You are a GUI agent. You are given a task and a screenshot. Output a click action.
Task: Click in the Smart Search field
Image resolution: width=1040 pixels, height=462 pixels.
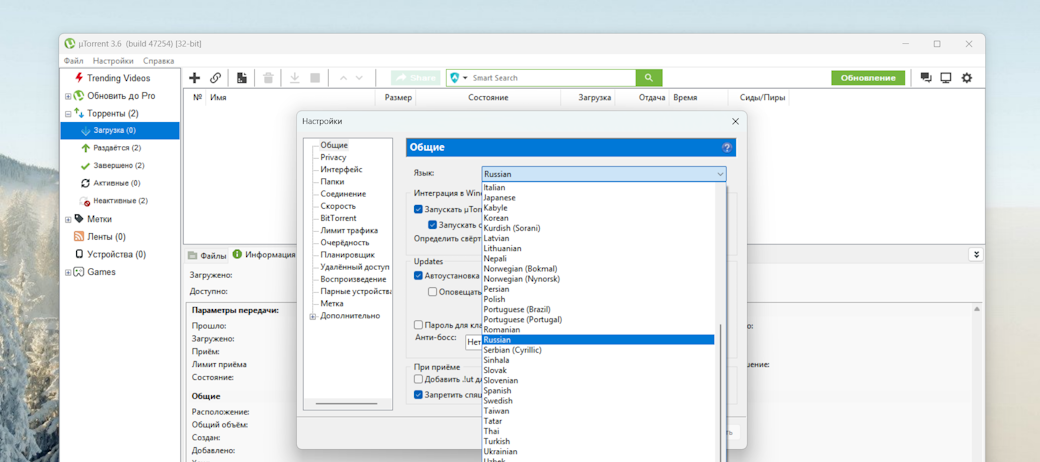(x=552, y=78)
